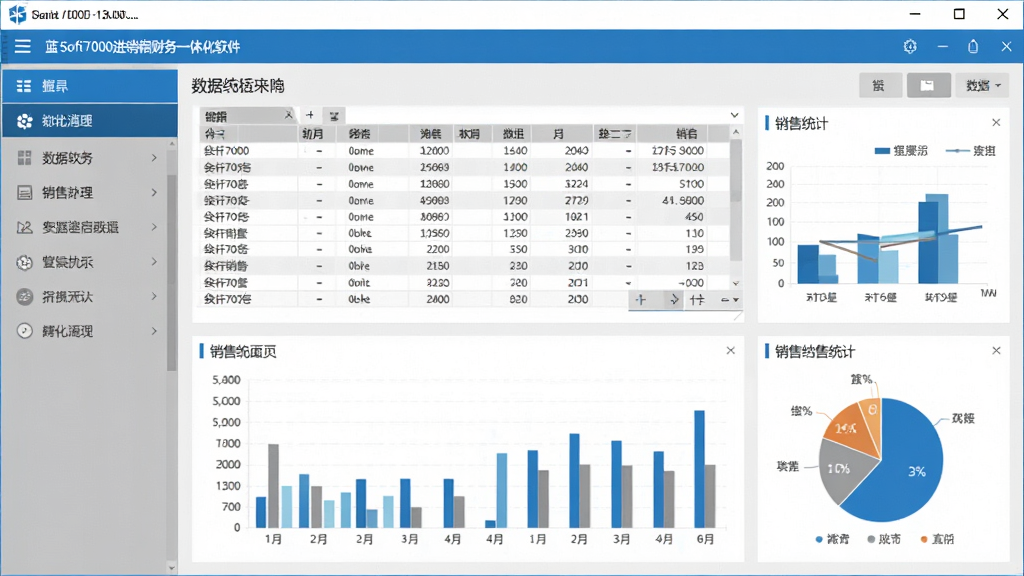Close the monthly bar chart panel at bottom
The image size is (1024, 576).
730,351
